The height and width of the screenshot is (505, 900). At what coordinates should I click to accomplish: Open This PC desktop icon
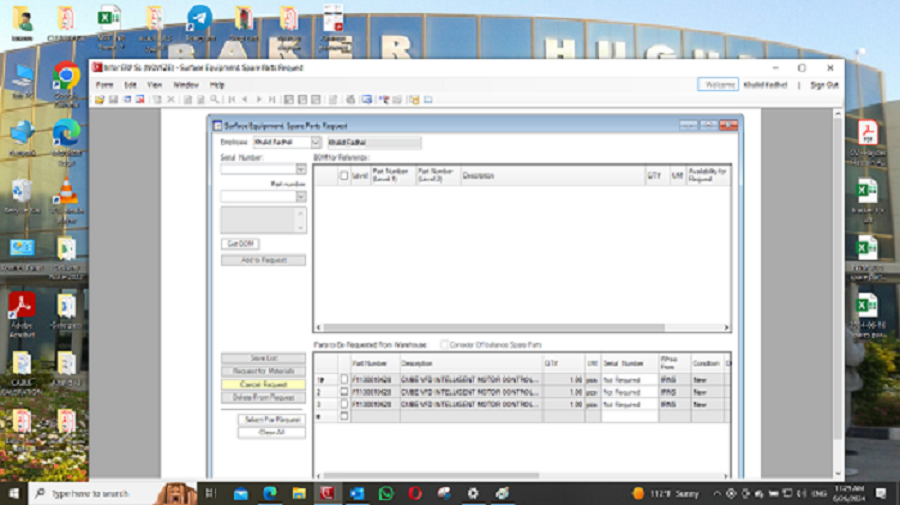pos(22,81)
